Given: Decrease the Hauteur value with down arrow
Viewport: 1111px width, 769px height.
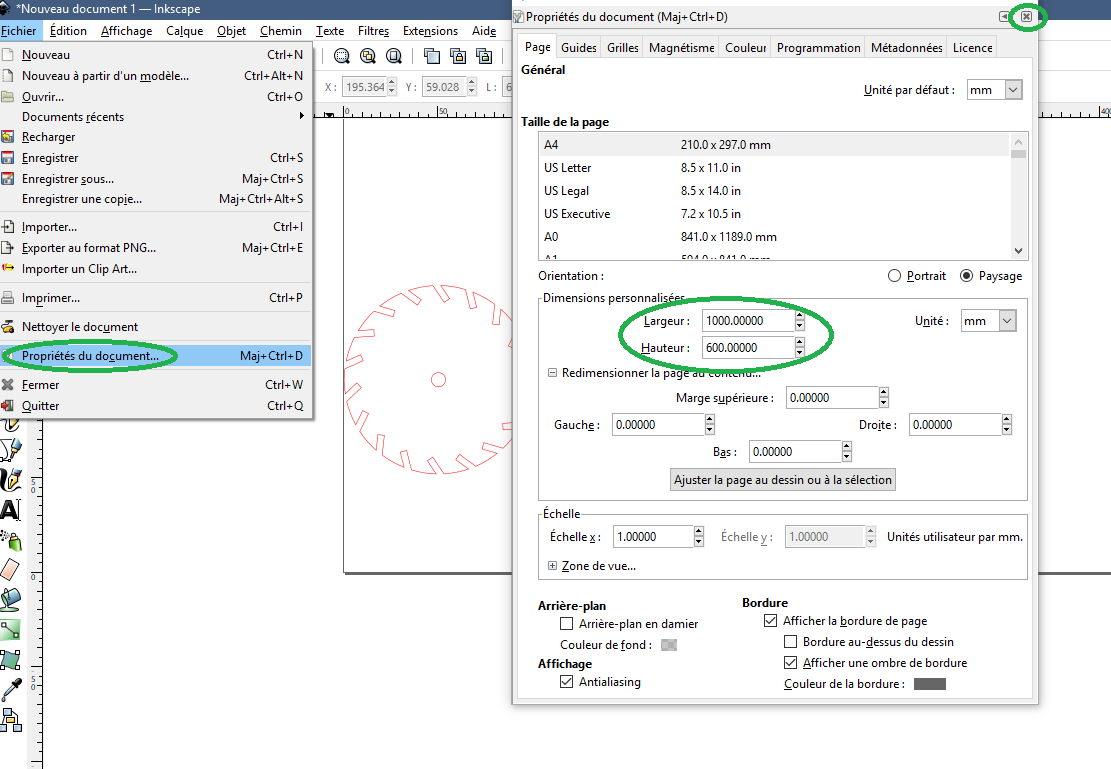Looking at the screenshot, I should (800, 353).
